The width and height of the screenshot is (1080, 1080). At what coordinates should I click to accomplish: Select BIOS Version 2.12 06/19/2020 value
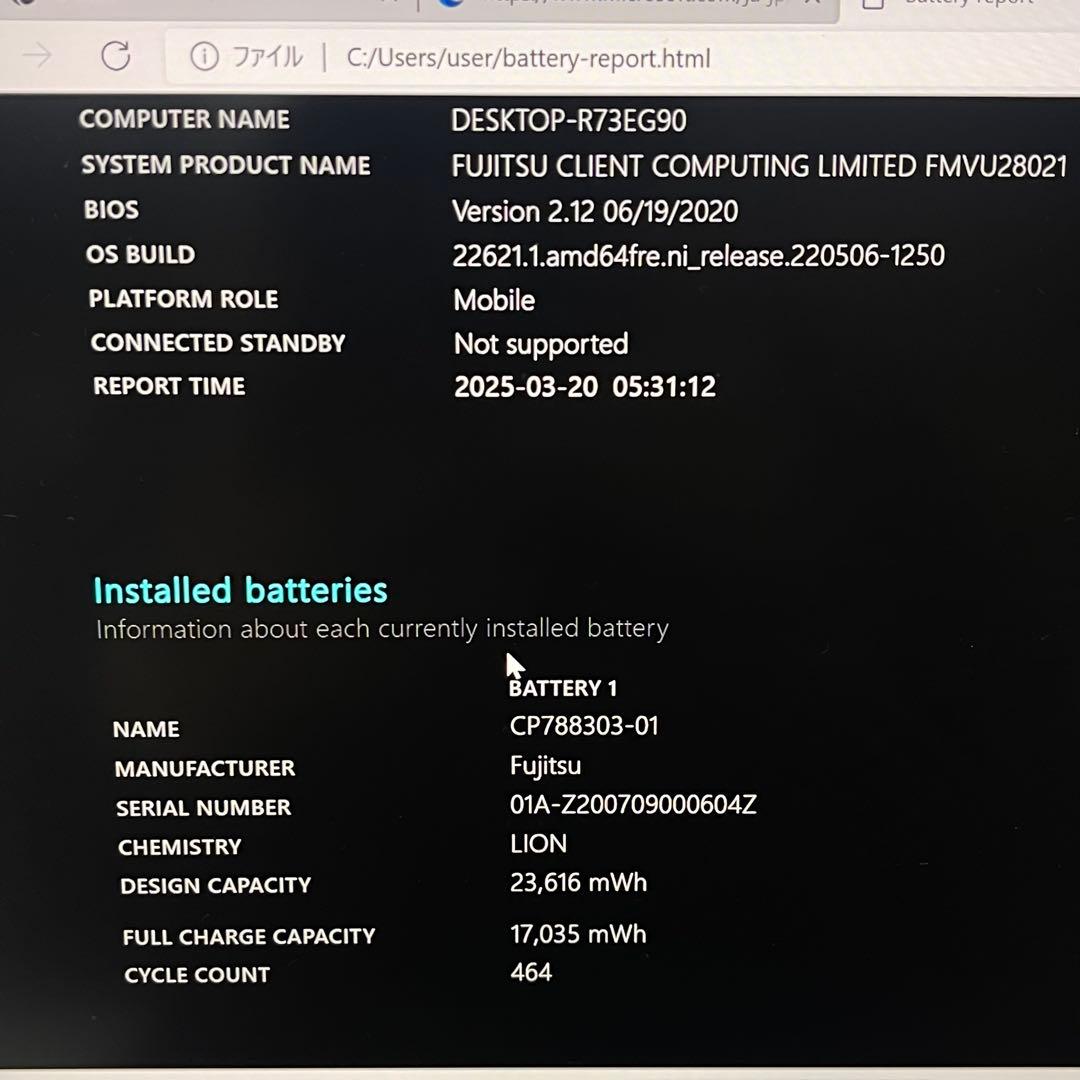pyautogui.click(x=595, y=211)
